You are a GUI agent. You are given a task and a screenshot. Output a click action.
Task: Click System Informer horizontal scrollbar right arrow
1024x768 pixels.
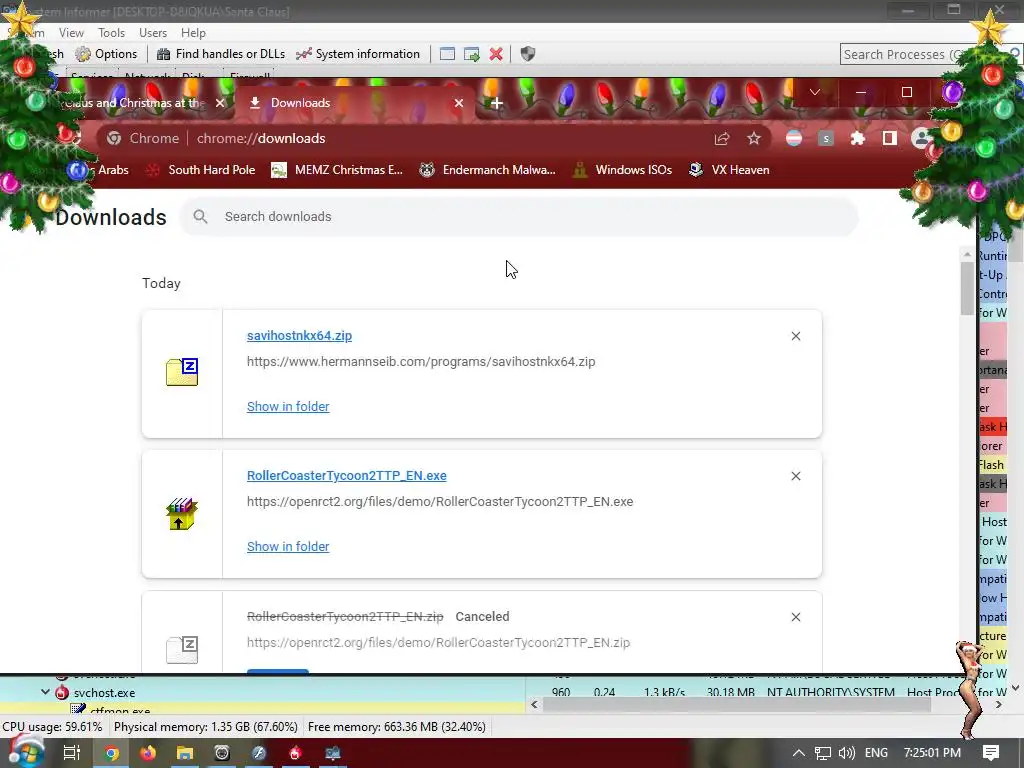999,705
